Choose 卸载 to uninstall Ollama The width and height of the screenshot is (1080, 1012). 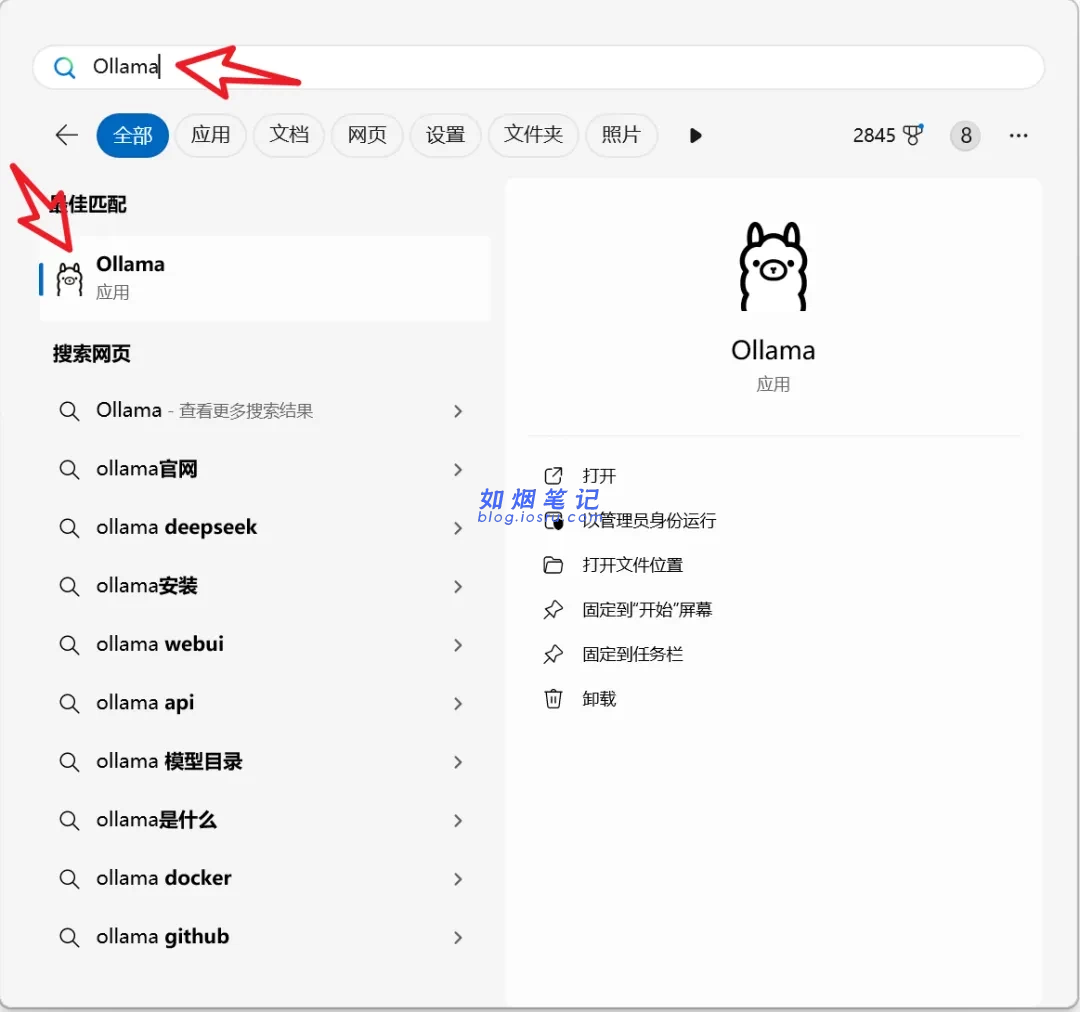click(x=599, y=699)
